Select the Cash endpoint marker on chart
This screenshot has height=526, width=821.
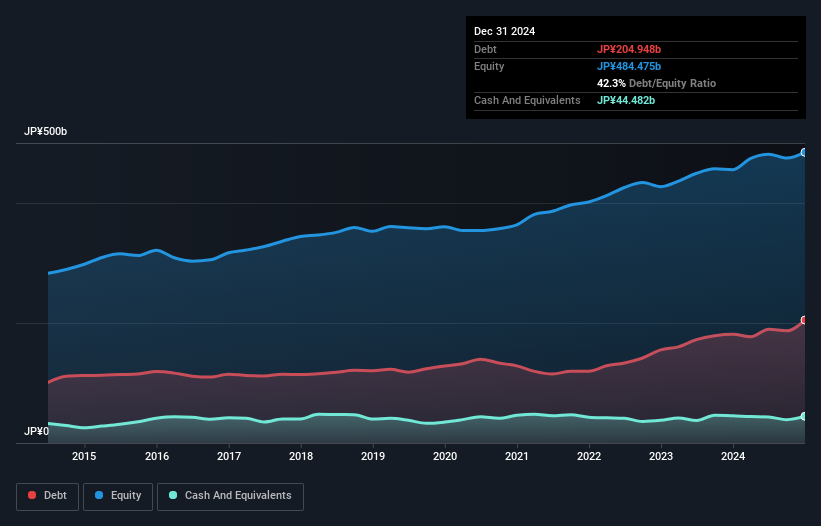click(x=804, y=416)
